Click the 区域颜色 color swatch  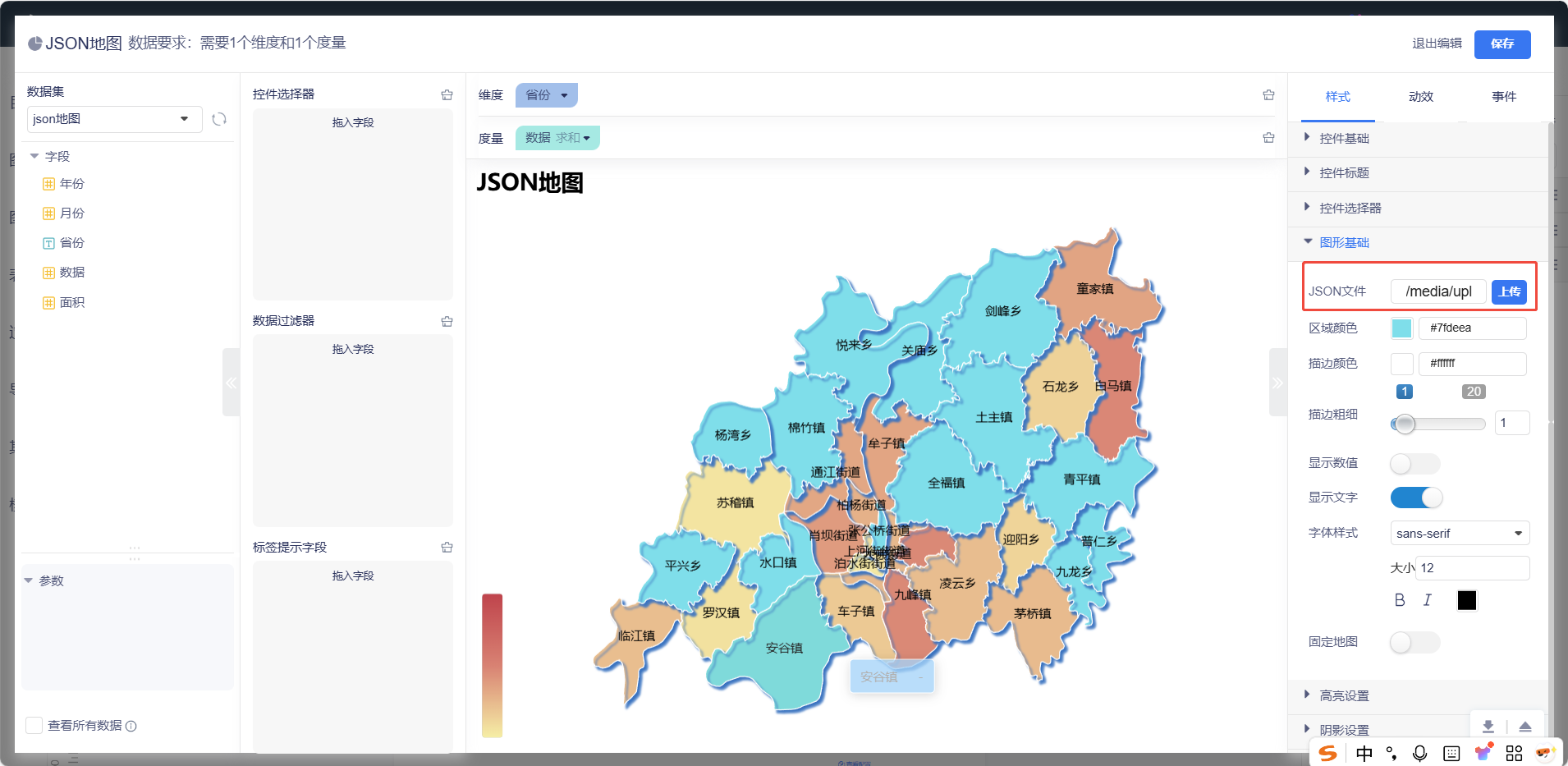[x=1401, y=328]
